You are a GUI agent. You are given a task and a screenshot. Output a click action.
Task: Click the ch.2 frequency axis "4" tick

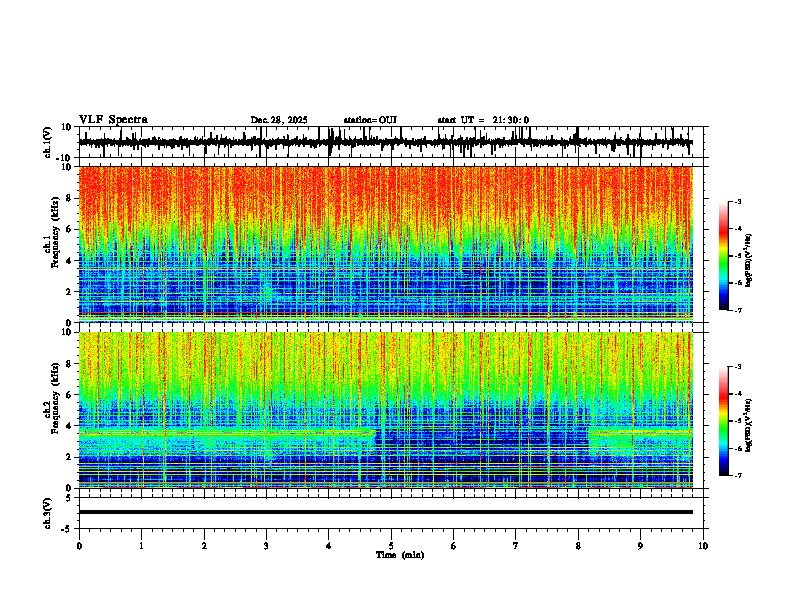70,426
